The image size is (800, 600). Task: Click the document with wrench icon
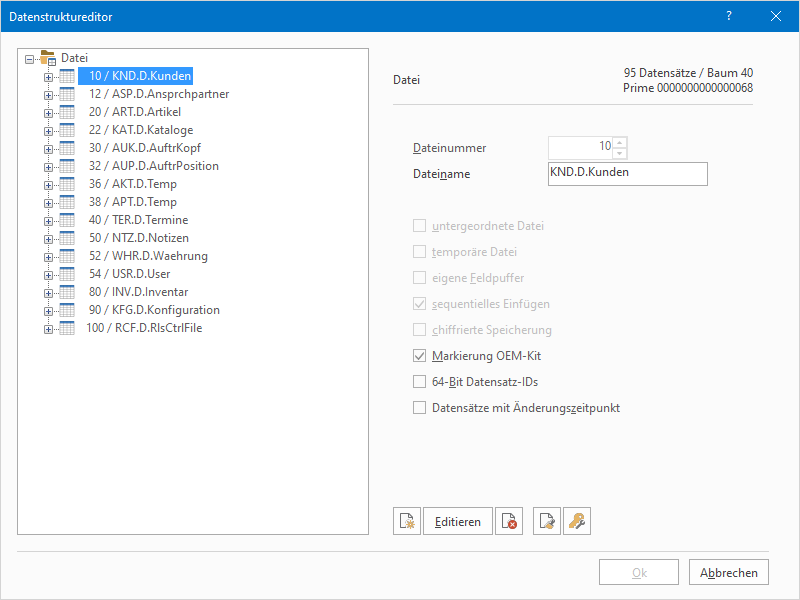coord(547,521)
